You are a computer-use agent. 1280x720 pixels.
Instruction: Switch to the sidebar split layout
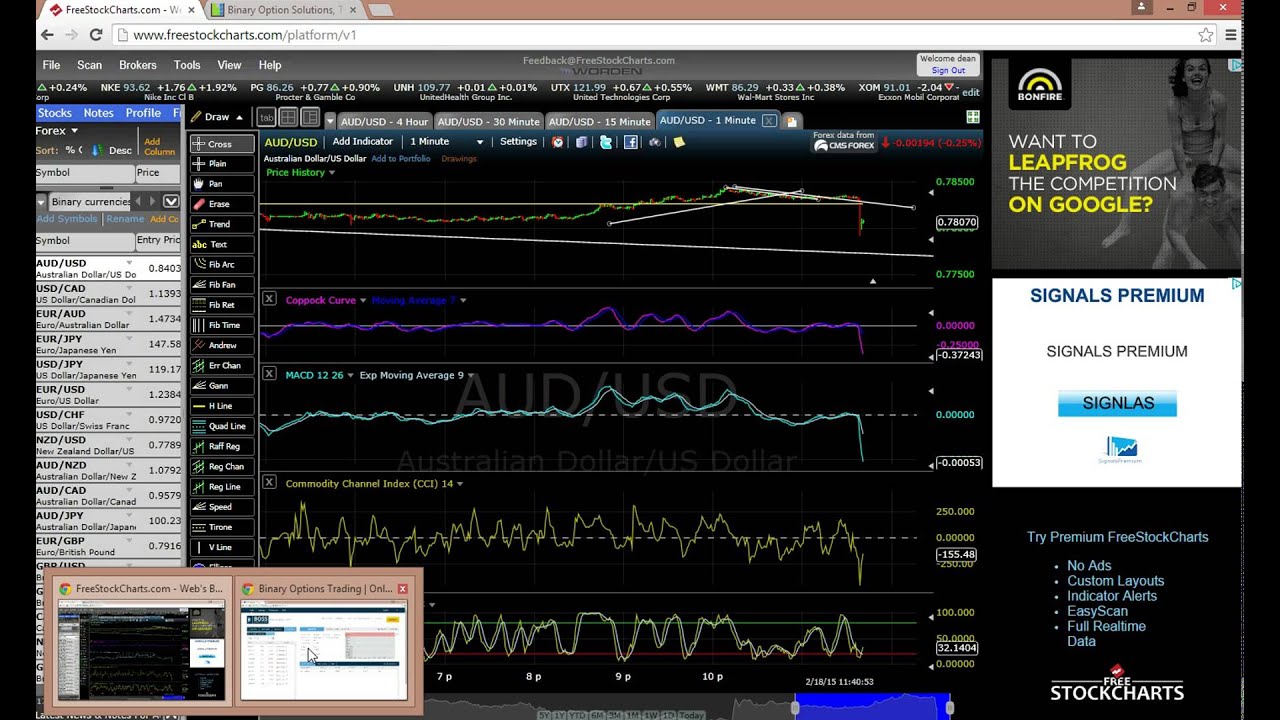pos(310,118)
